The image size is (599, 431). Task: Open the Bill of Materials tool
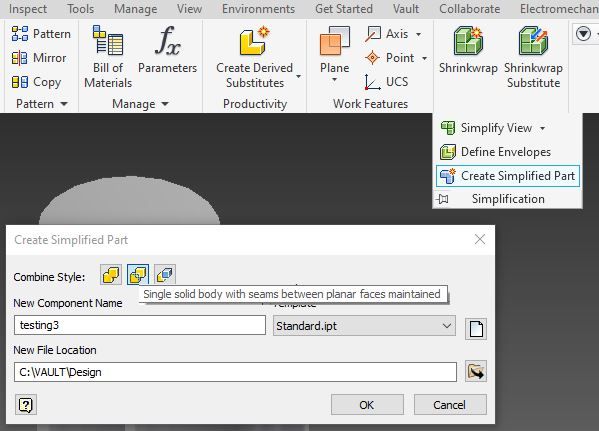click(x=108, y=57)
